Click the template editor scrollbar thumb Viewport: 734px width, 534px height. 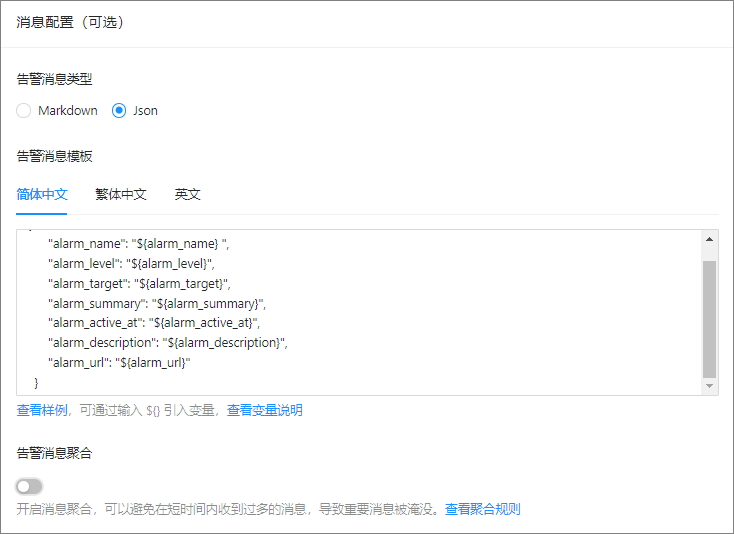point(710,319)
